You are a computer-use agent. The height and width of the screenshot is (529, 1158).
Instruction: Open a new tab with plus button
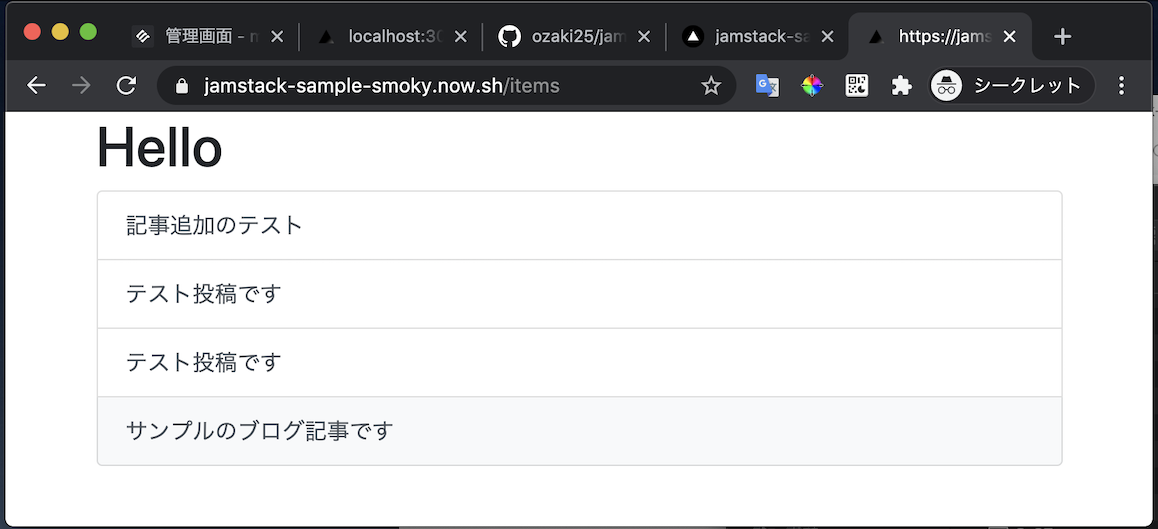[x=1062, y=37]
